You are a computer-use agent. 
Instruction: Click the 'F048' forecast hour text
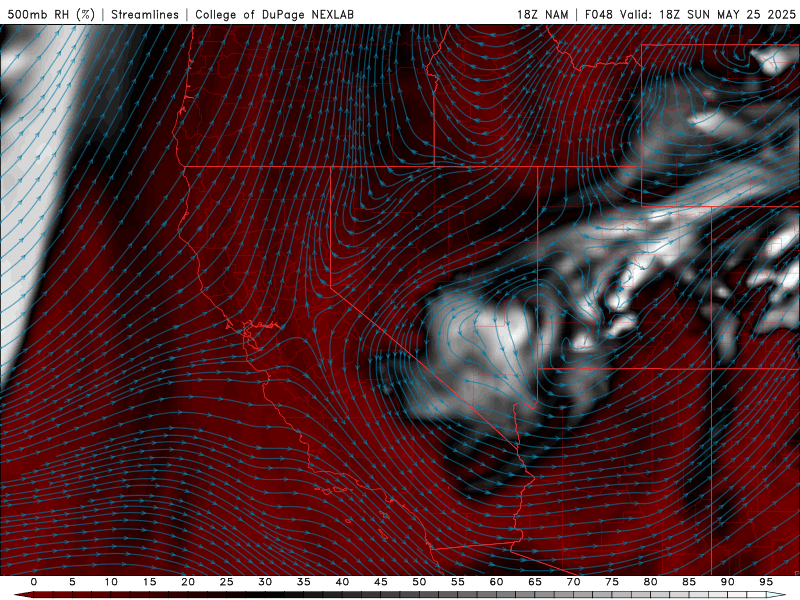point(598,14)
